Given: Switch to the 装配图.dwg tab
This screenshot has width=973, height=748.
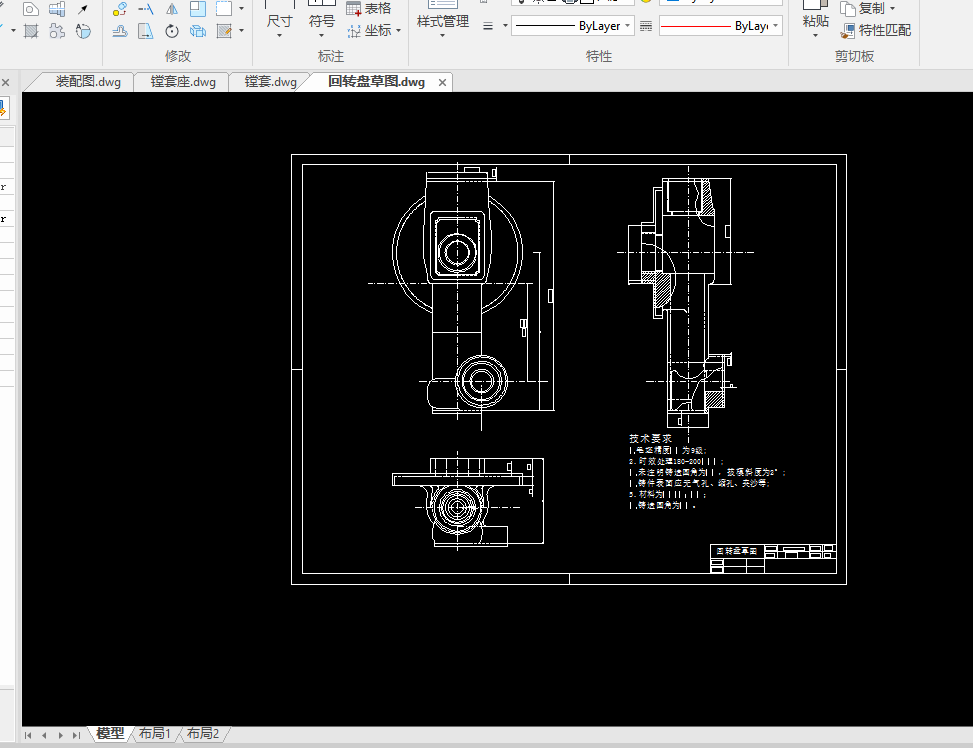Looking at the screenshot, I should click(x=88, y=82).
